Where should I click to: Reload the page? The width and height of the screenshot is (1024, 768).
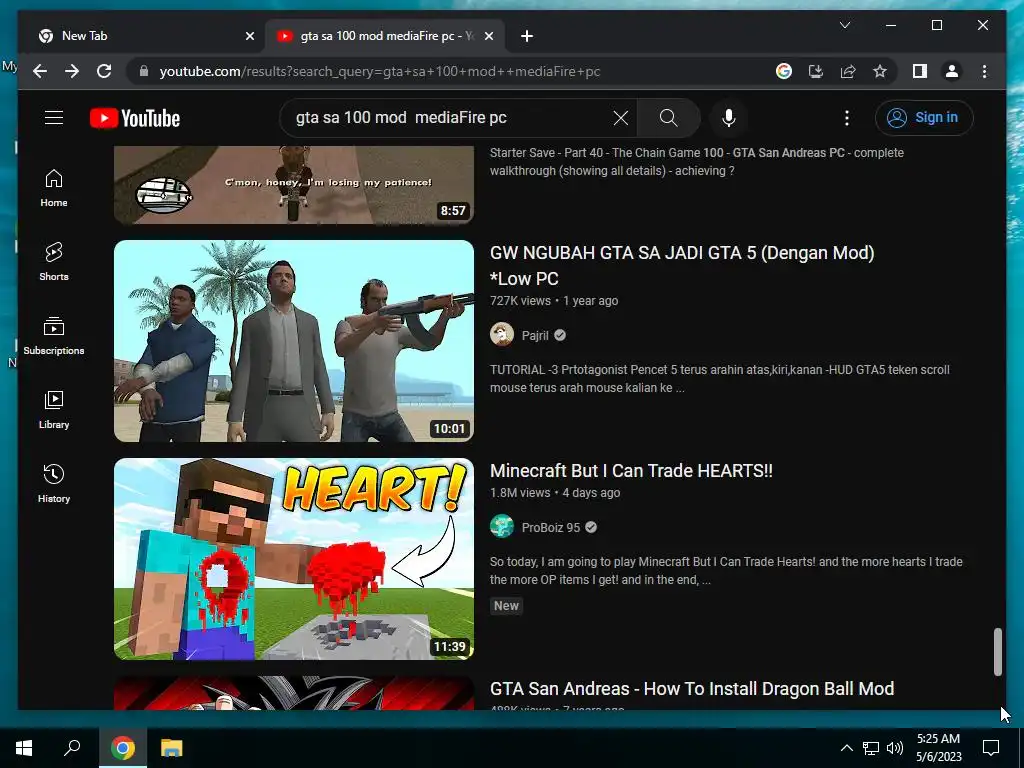[x=104, y=71]
